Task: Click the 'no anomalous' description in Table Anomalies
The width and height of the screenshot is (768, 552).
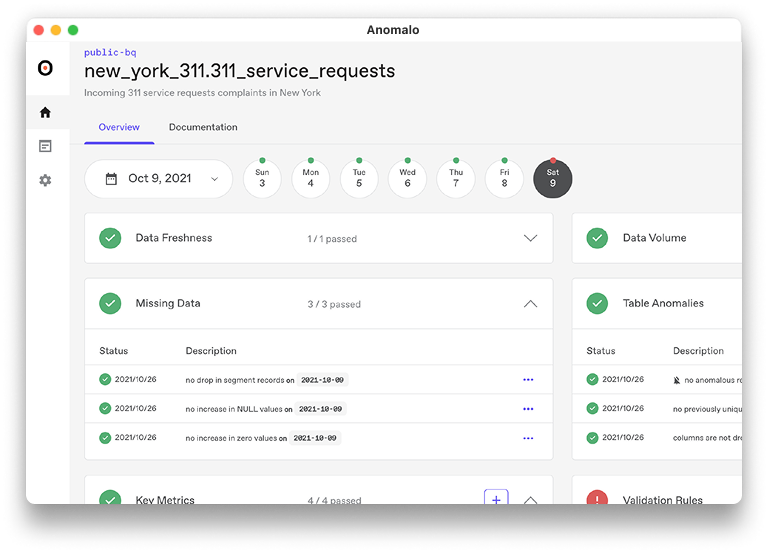Action: point(713,380)
